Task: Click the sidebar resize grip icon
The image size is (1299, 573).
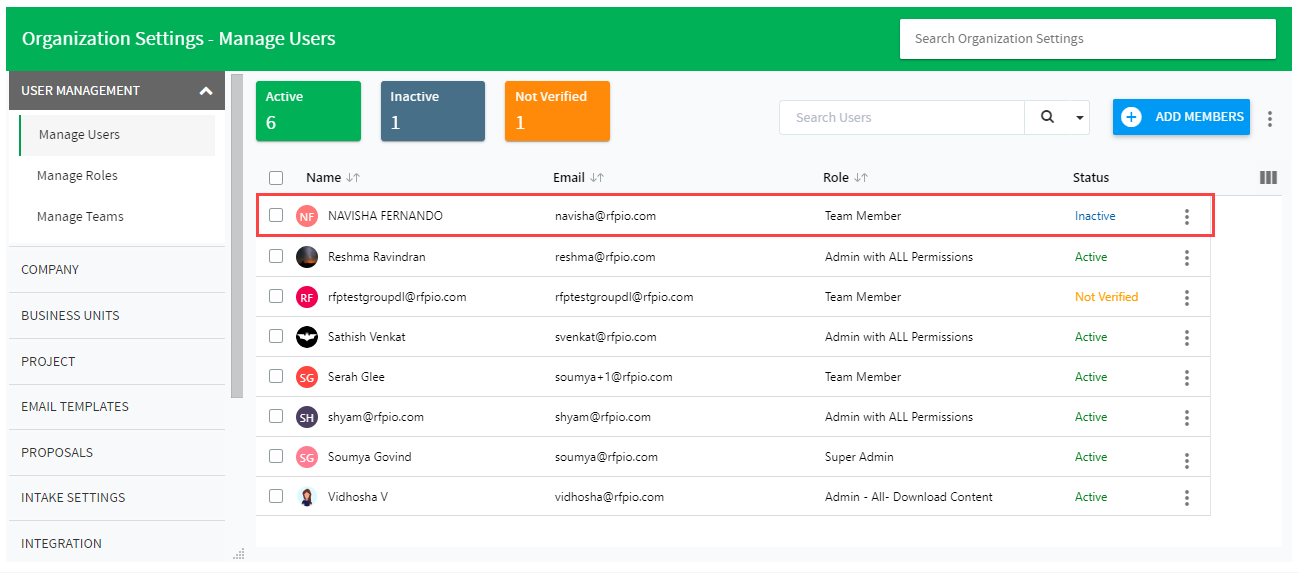Action: 238,553
